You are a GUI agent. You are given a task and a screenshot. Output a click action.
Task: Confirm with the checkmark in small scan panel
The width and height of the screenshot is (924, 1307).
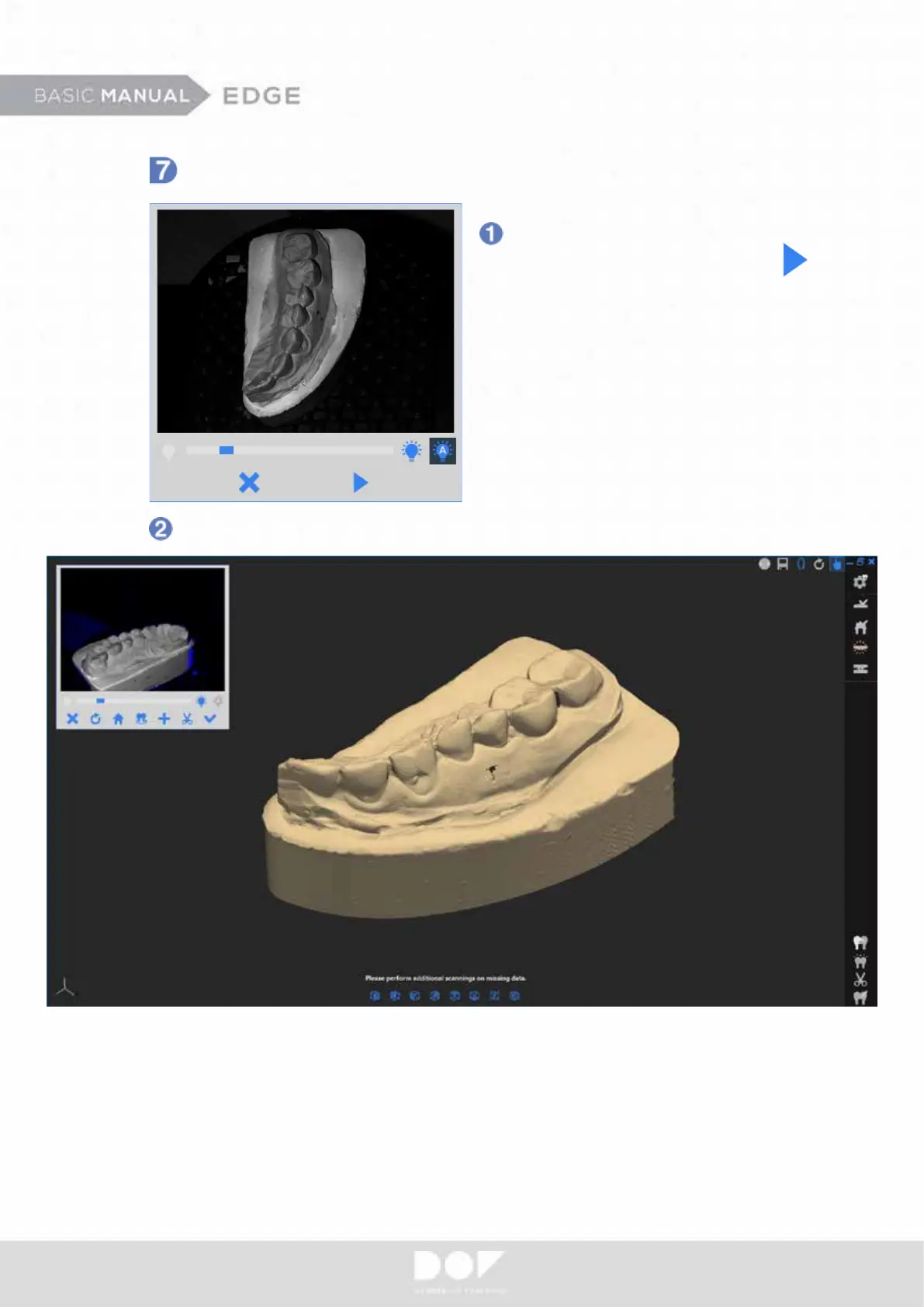pos(209,719)
